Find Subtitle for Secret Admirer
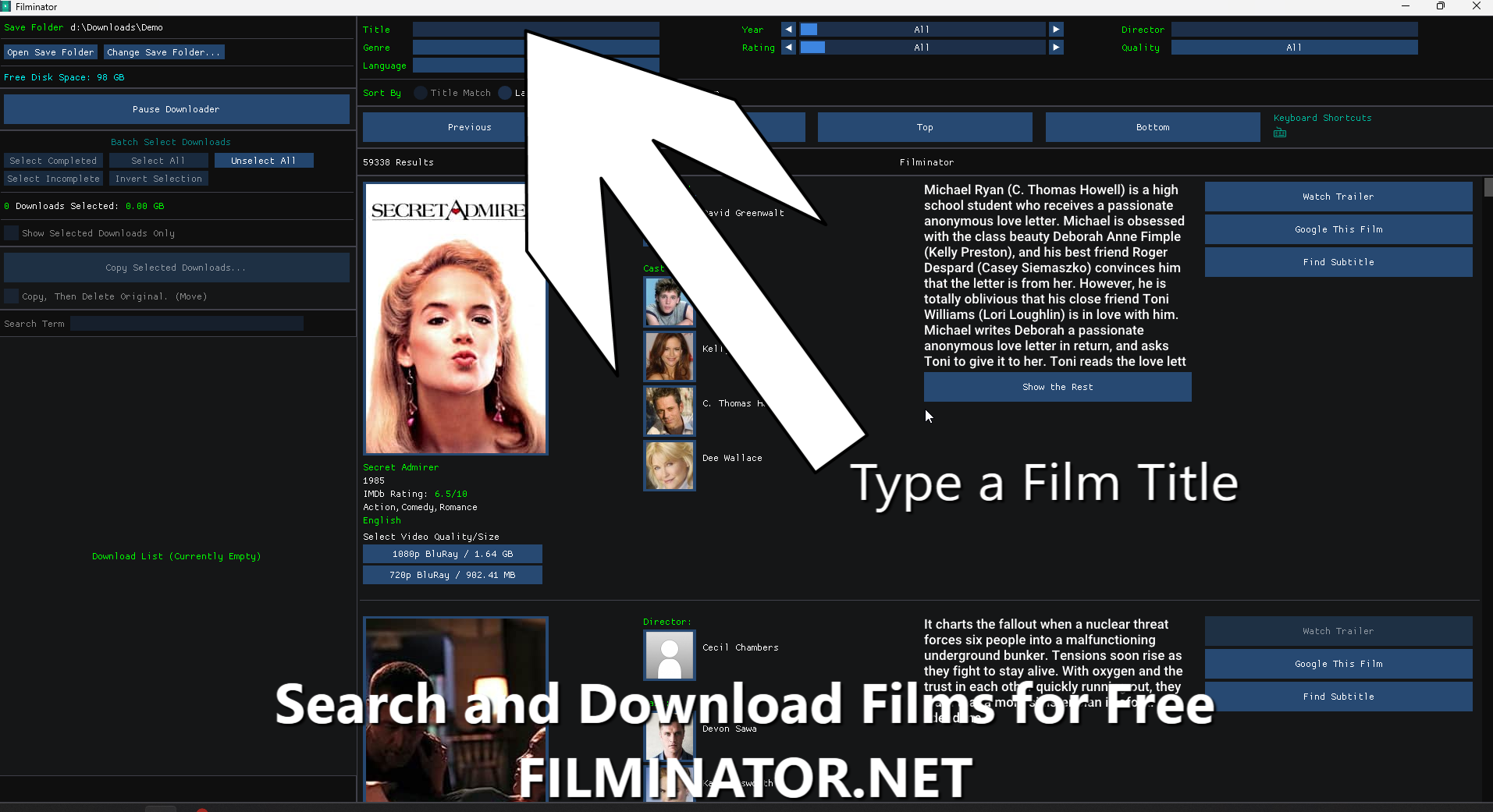This screenshot has width=1493, height=812. [1338, 262]
